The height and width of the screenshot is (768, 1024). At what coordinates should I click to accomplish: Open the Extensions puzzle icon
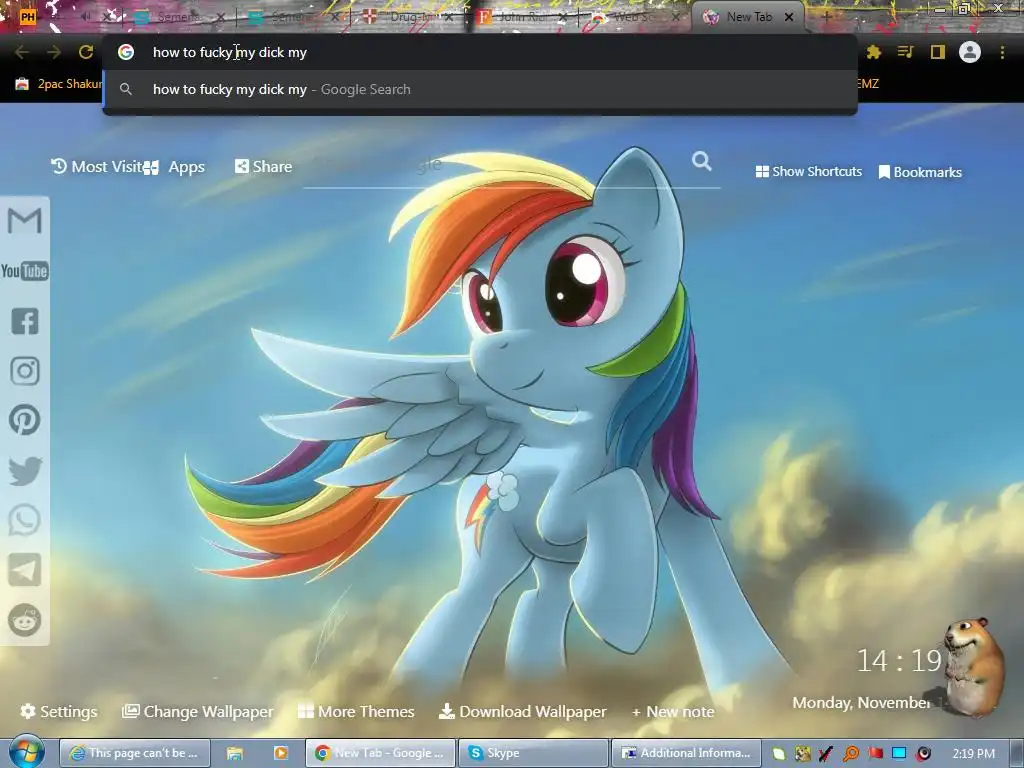873,52
